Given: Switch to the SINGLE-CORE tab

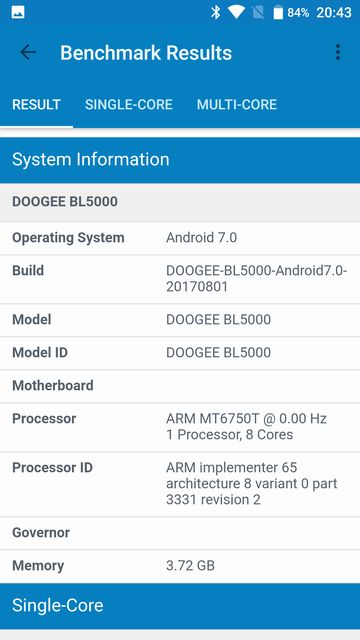Looking at the screenshot, I should pos(129,104).
